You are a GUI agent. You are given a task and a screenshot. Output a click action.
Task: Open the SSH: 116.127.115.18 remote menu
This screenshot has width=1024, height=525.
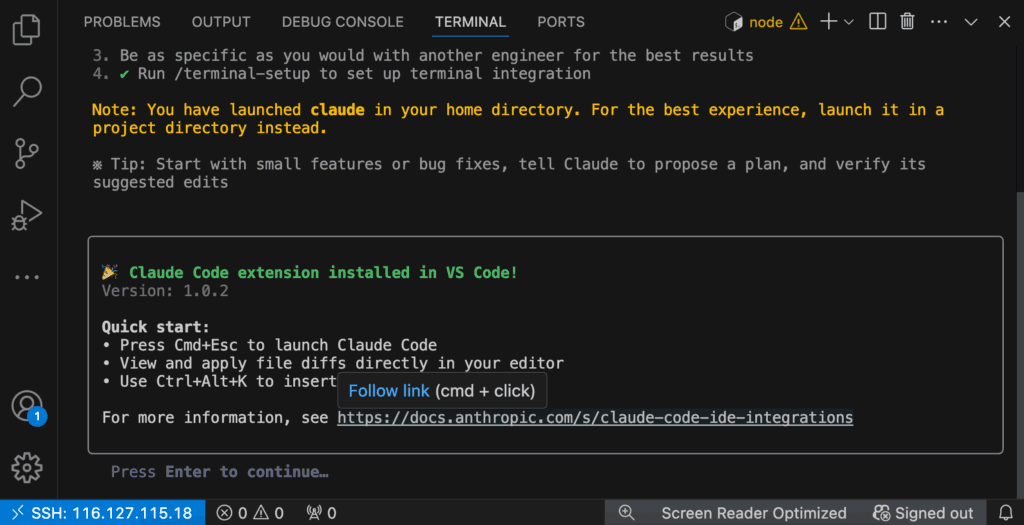point(103,513)
